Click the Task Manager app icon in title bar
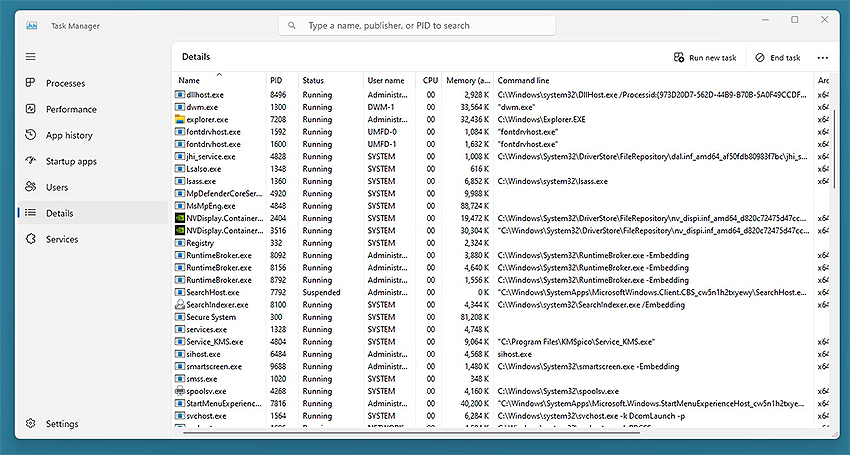 [32, 25]
